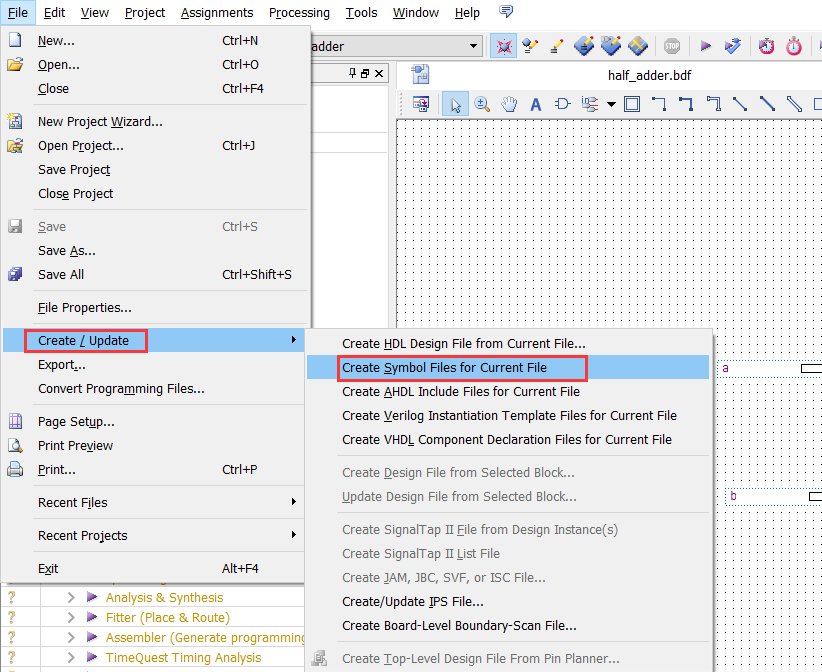Open the Chip Planner yellow grid icon
822x672 pixels.
pos(637,46)
